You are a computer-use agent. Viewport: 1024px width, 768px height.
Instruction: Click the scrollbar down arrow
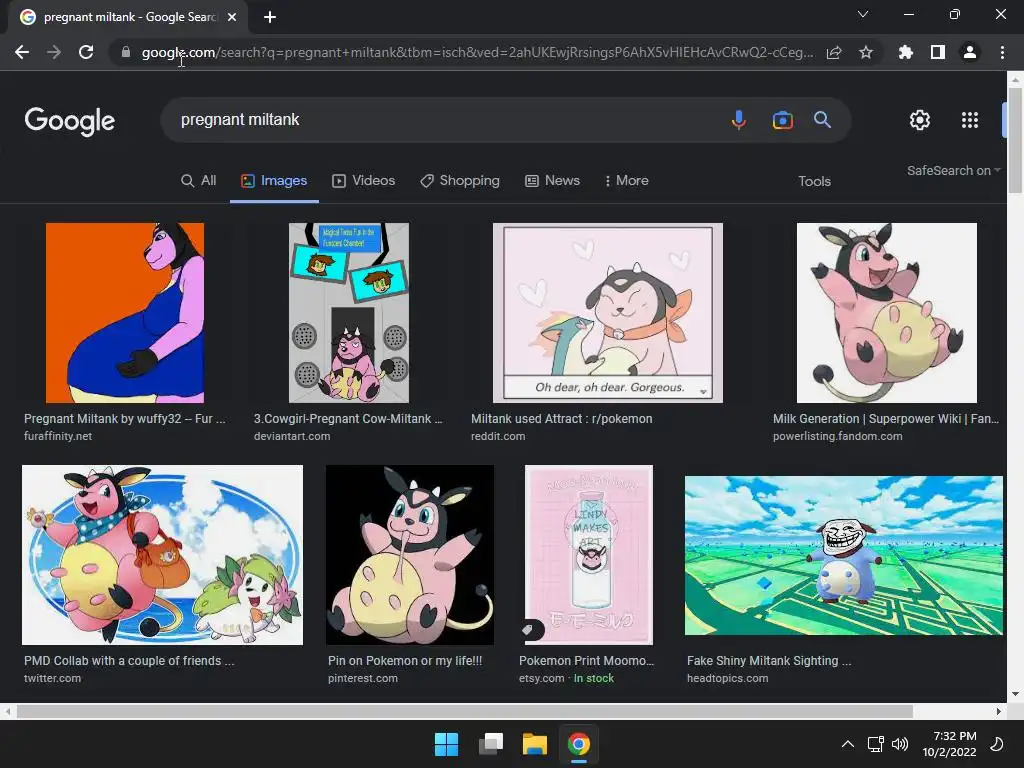click(x=1015, y=694)
